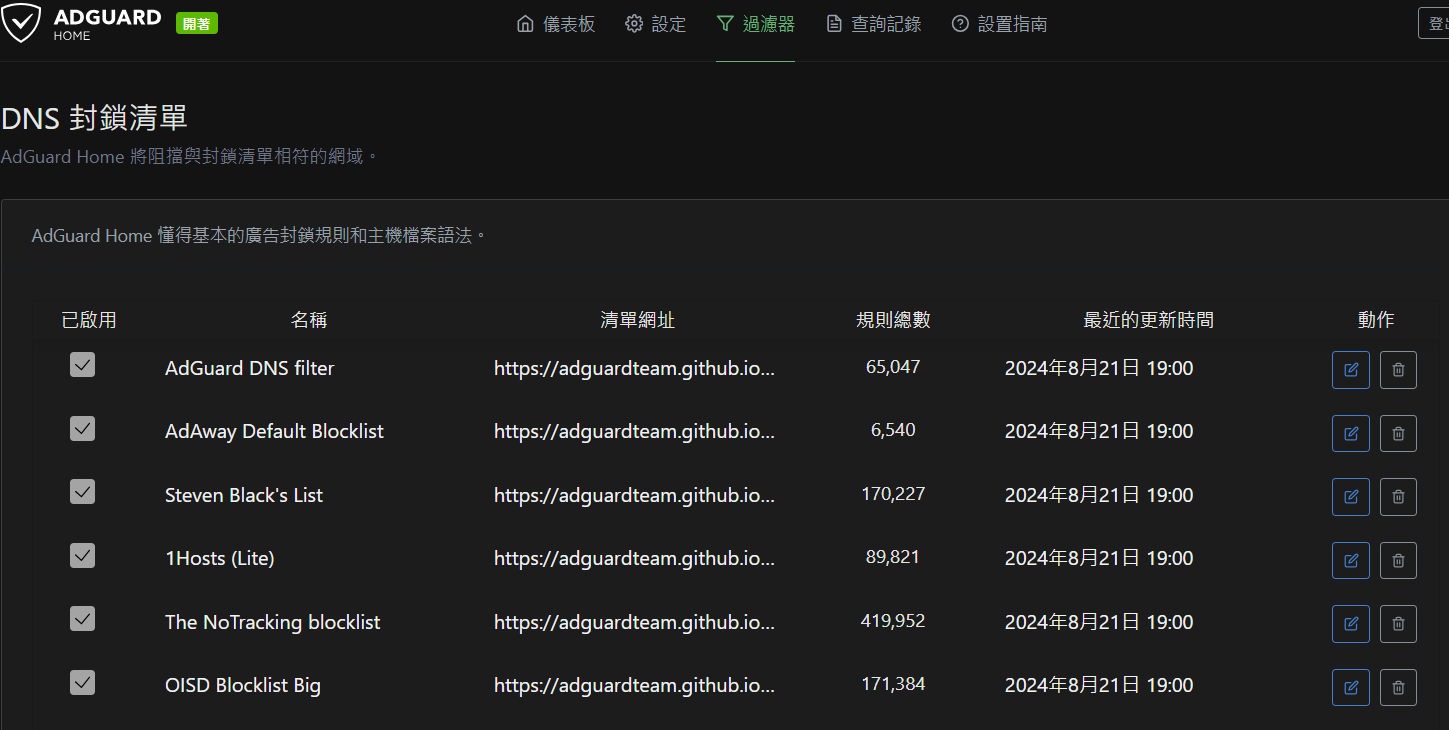1449x730 pixels.
Task: Delete the AdAway Default Blocklist entry
Action: point(1398,433)
